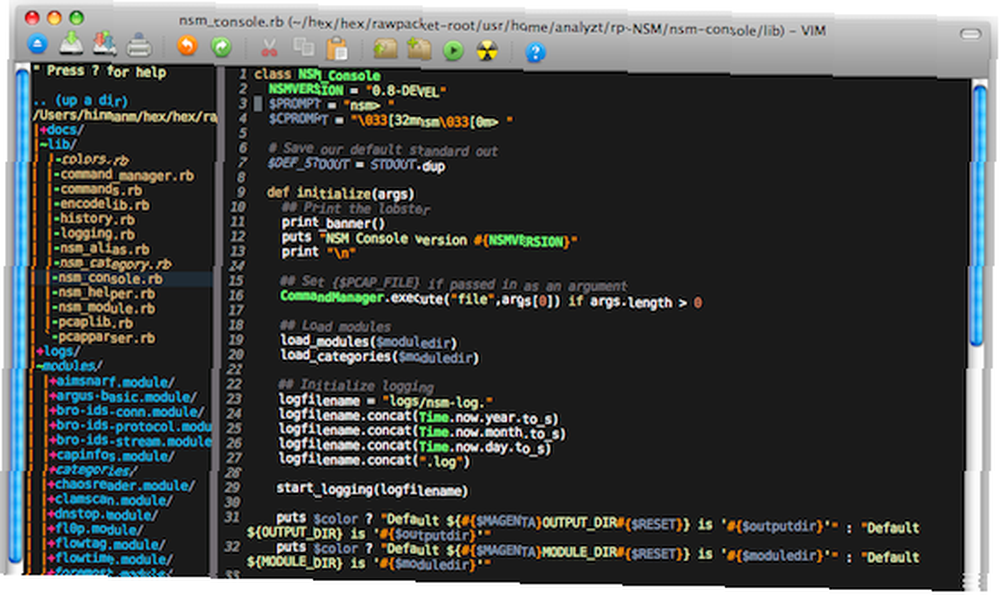Click the Load Session folder icon
The width and height of the screenshot is (1000, 595).
385,49
